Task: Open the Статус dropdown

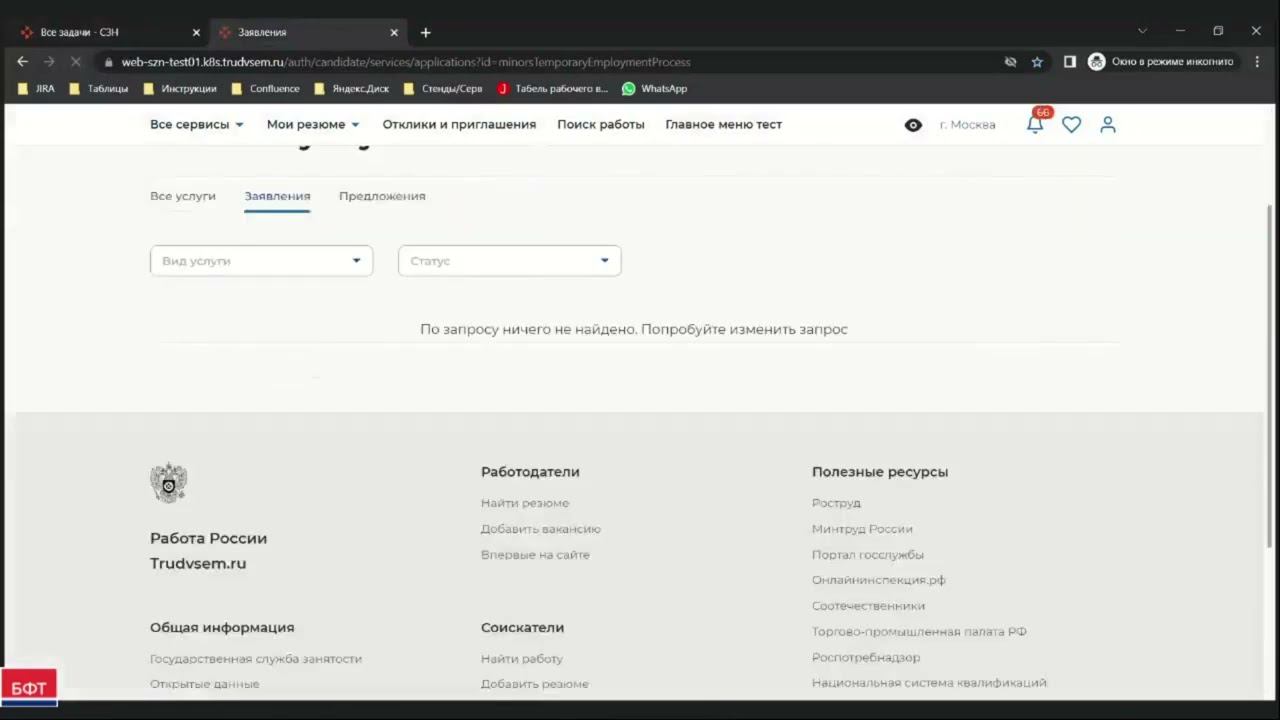Action: coord(509,261)
